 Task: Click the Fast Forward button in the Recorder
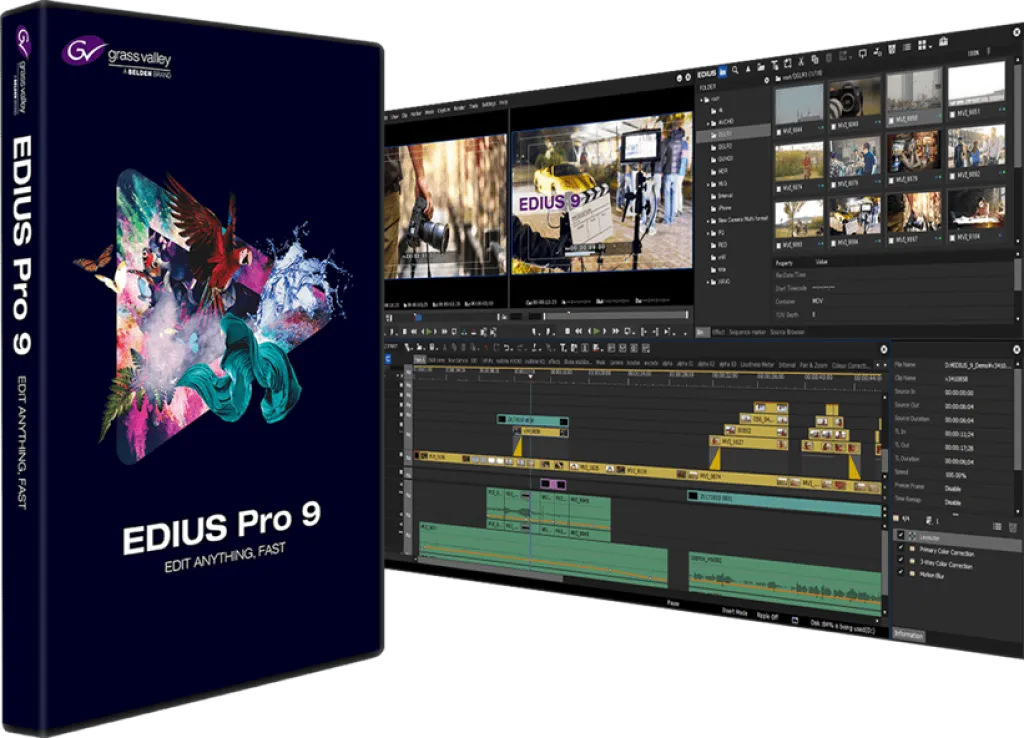(616, 331)
